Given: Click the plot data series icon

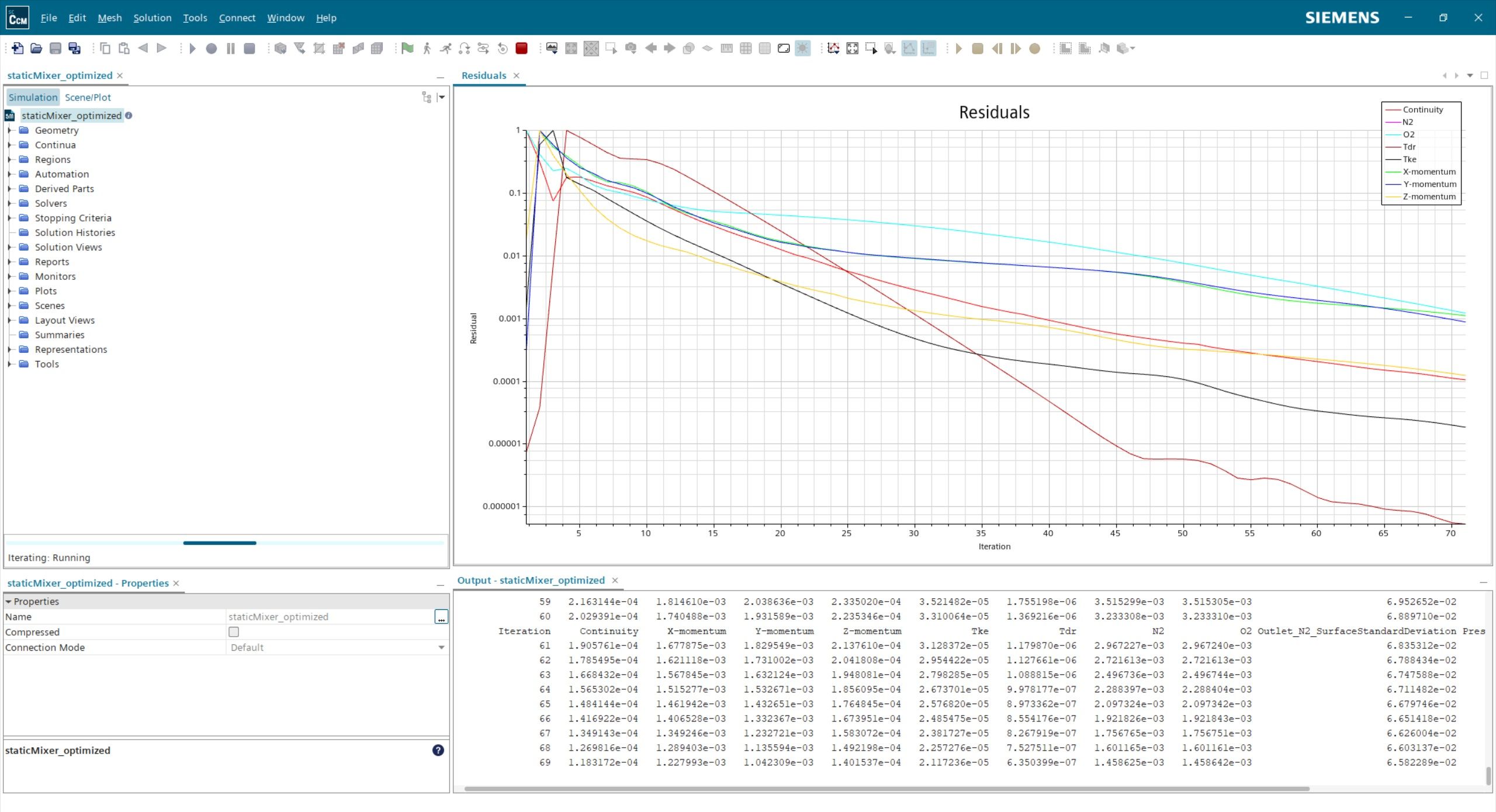Looking at the screenshot, I should tap(833, 48).
